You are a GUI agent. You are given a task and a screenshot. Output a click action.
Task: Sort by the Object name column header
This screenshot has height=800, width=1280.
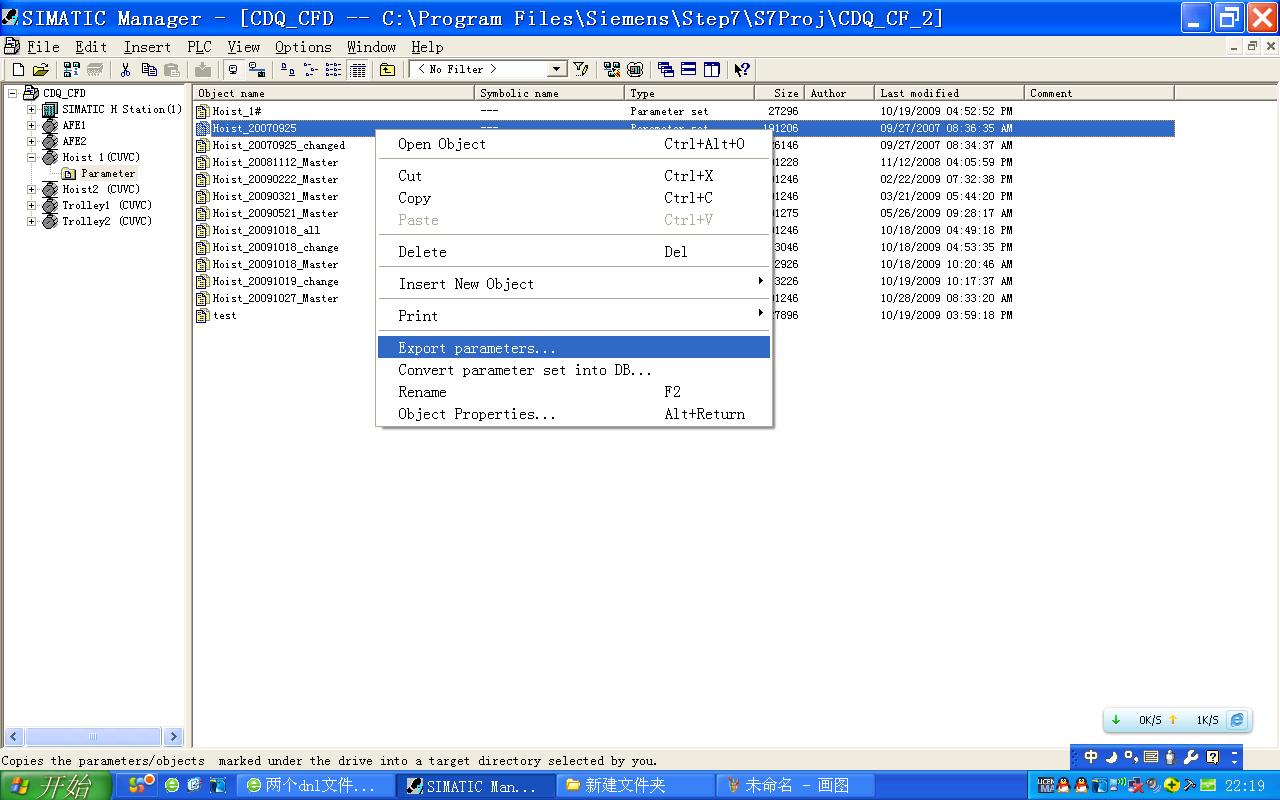click(x=334, y=93)
